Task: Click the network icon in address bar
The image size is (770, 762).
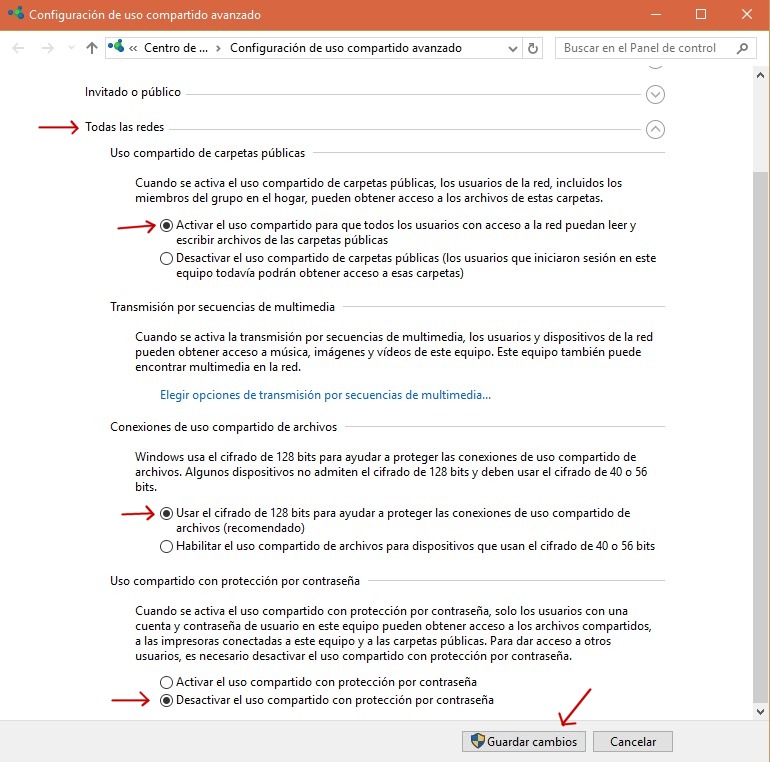Action: (x=119, y=48)
